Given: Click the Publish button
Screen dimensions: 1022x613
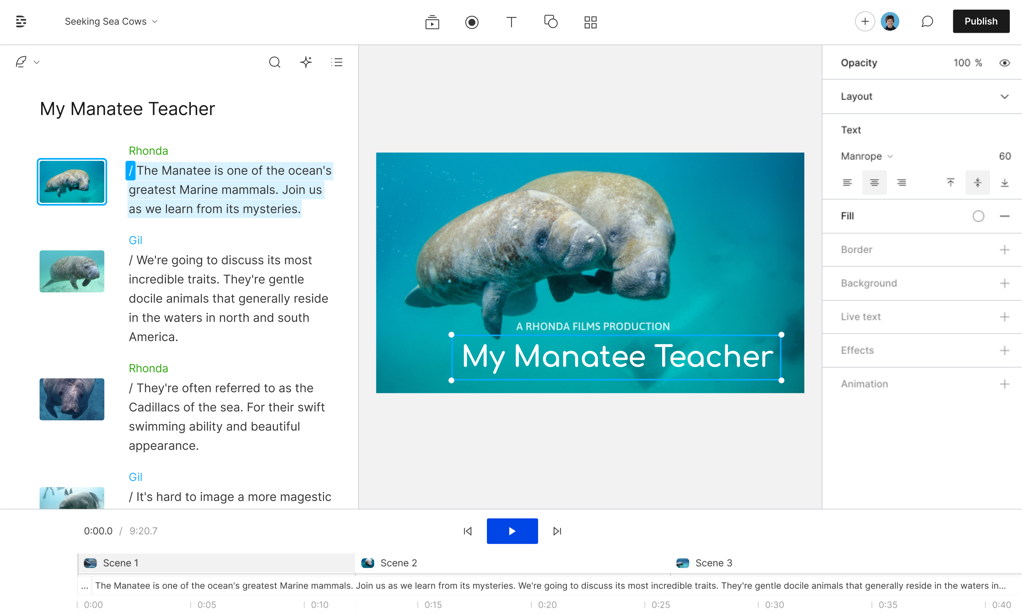Looking at the screenshot, I should [x=980, y=20].
